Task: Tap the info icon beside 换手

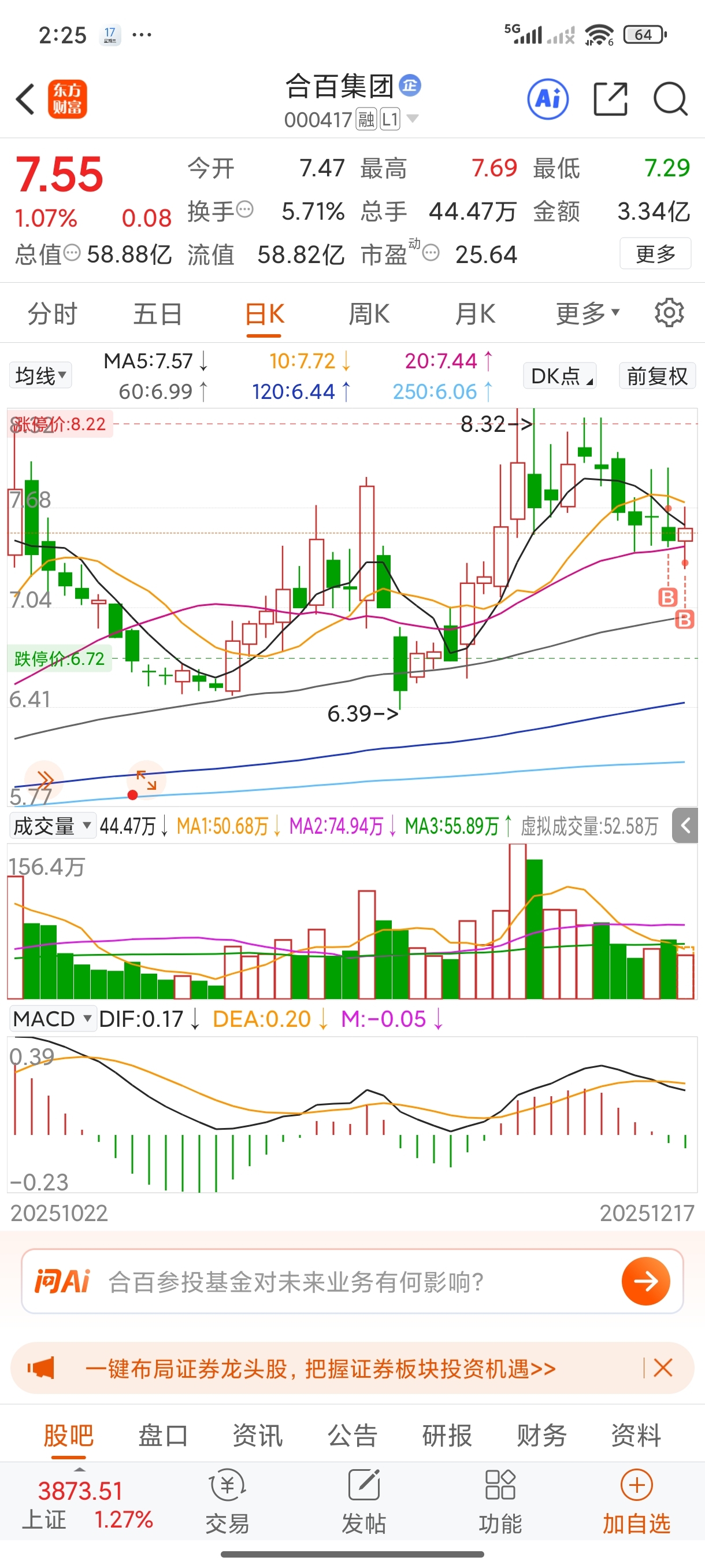Action: [x=244, y=209]
